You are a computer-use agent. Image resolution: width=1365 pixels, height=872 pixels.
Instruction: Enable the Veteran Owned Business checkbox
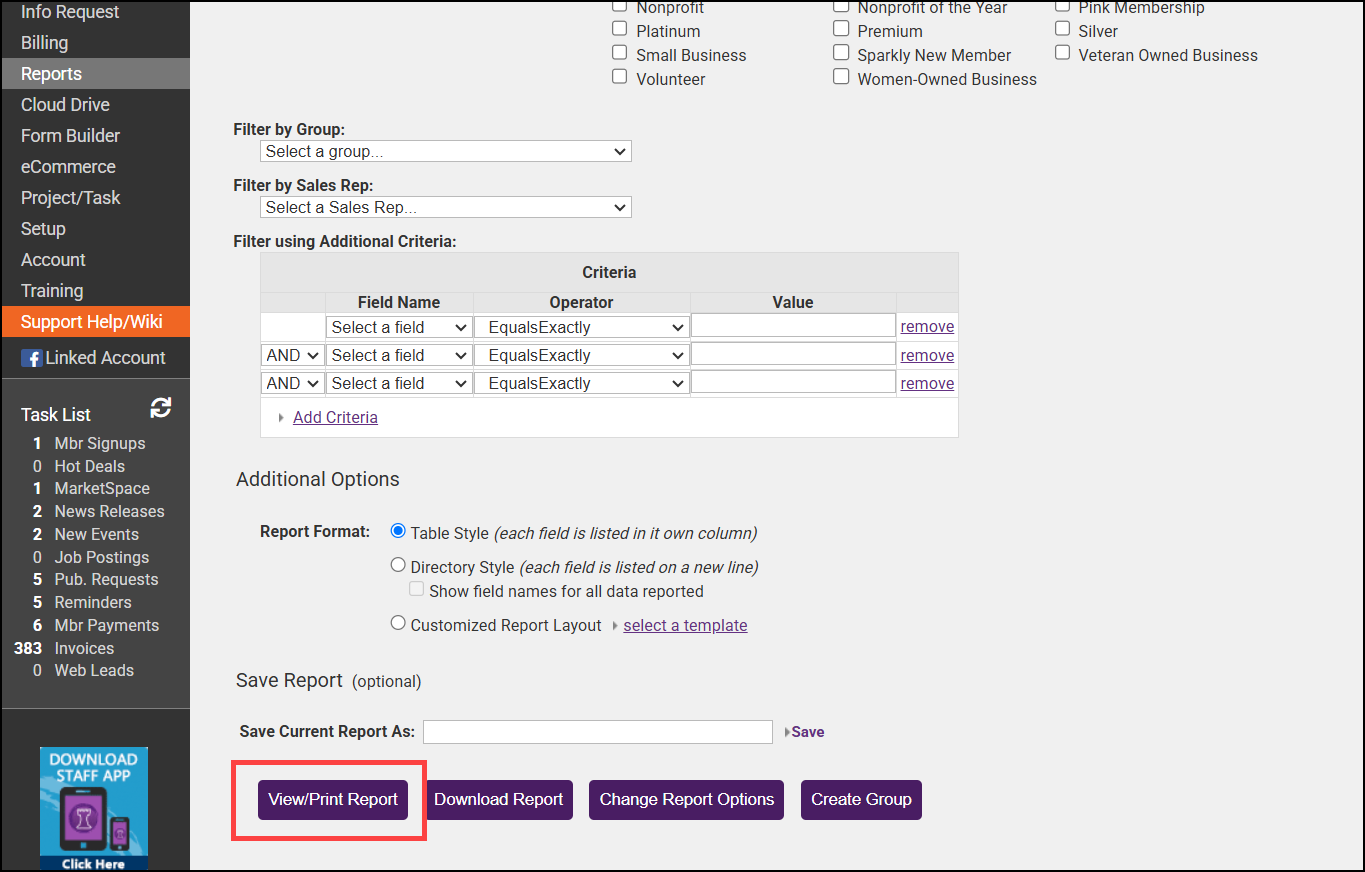[x=1062, y=54]
